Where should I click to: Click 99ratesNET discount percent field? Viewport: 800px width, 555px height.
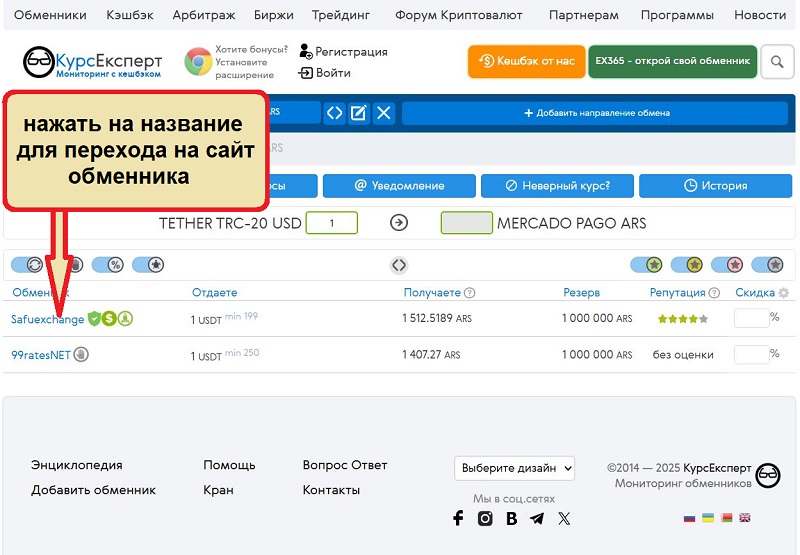click(x=752, y=355)
